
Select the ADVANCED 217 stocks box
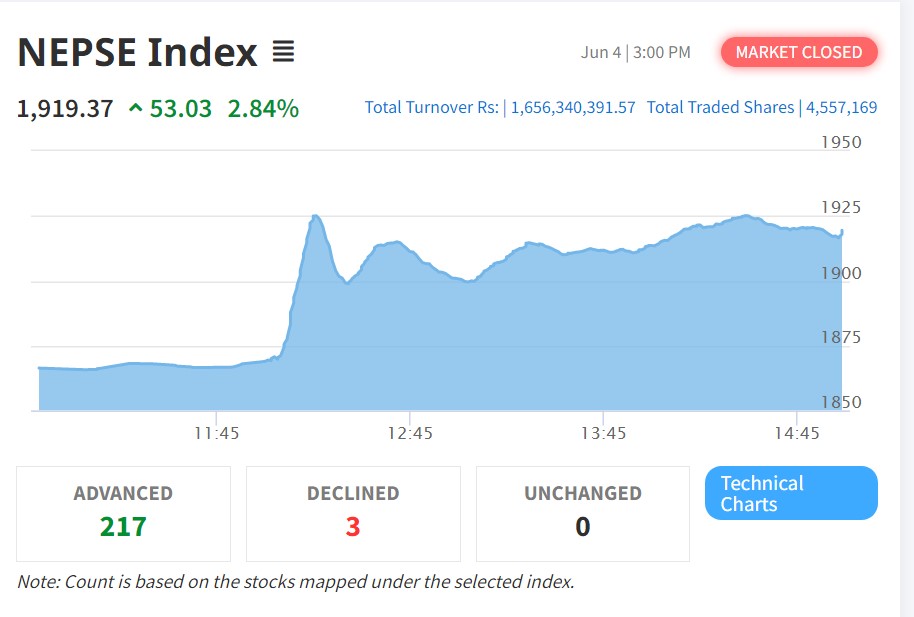click(x=123, y=513)
